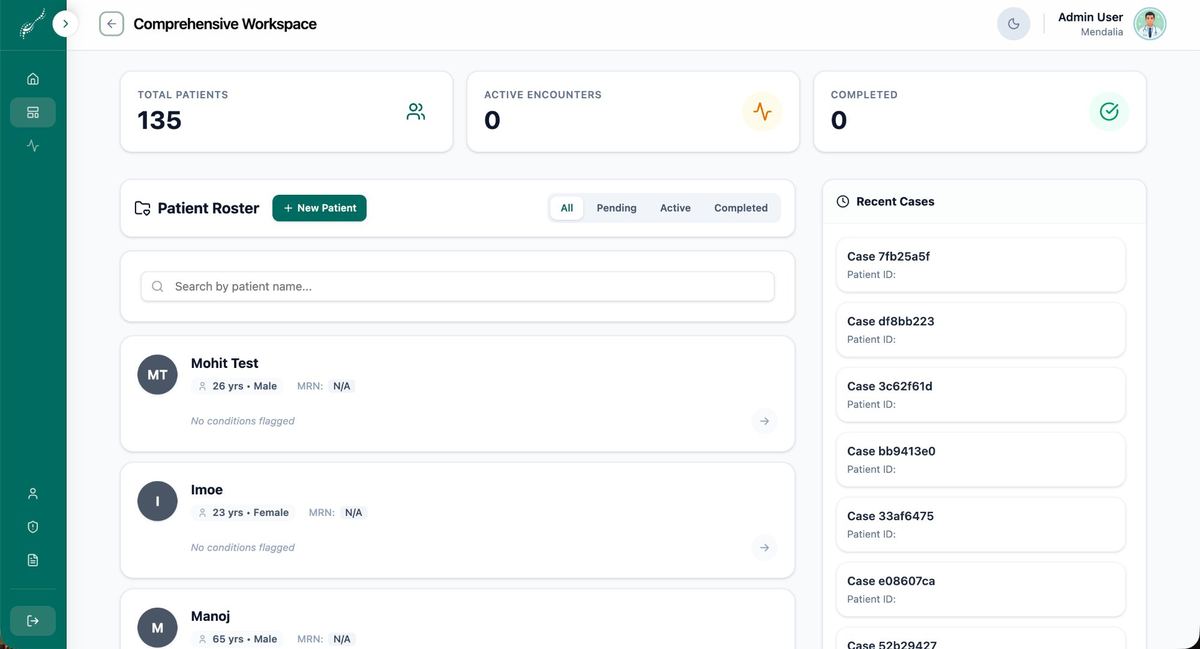Open Case 3c62f61d in Recent Cases
Image resolution: width=1200 pixels, height=649 pixels.
[980, 395]
